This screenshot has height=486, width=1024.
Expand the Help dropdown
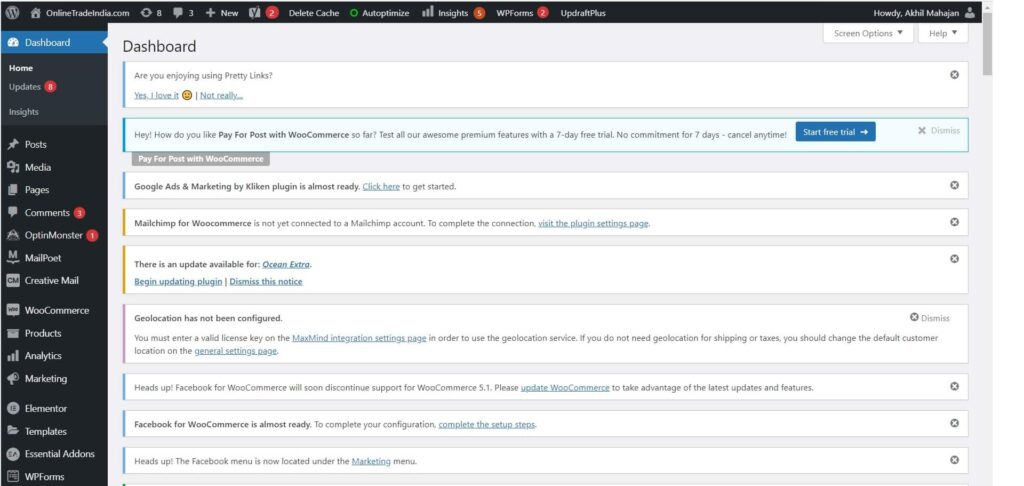pos(942,33)
